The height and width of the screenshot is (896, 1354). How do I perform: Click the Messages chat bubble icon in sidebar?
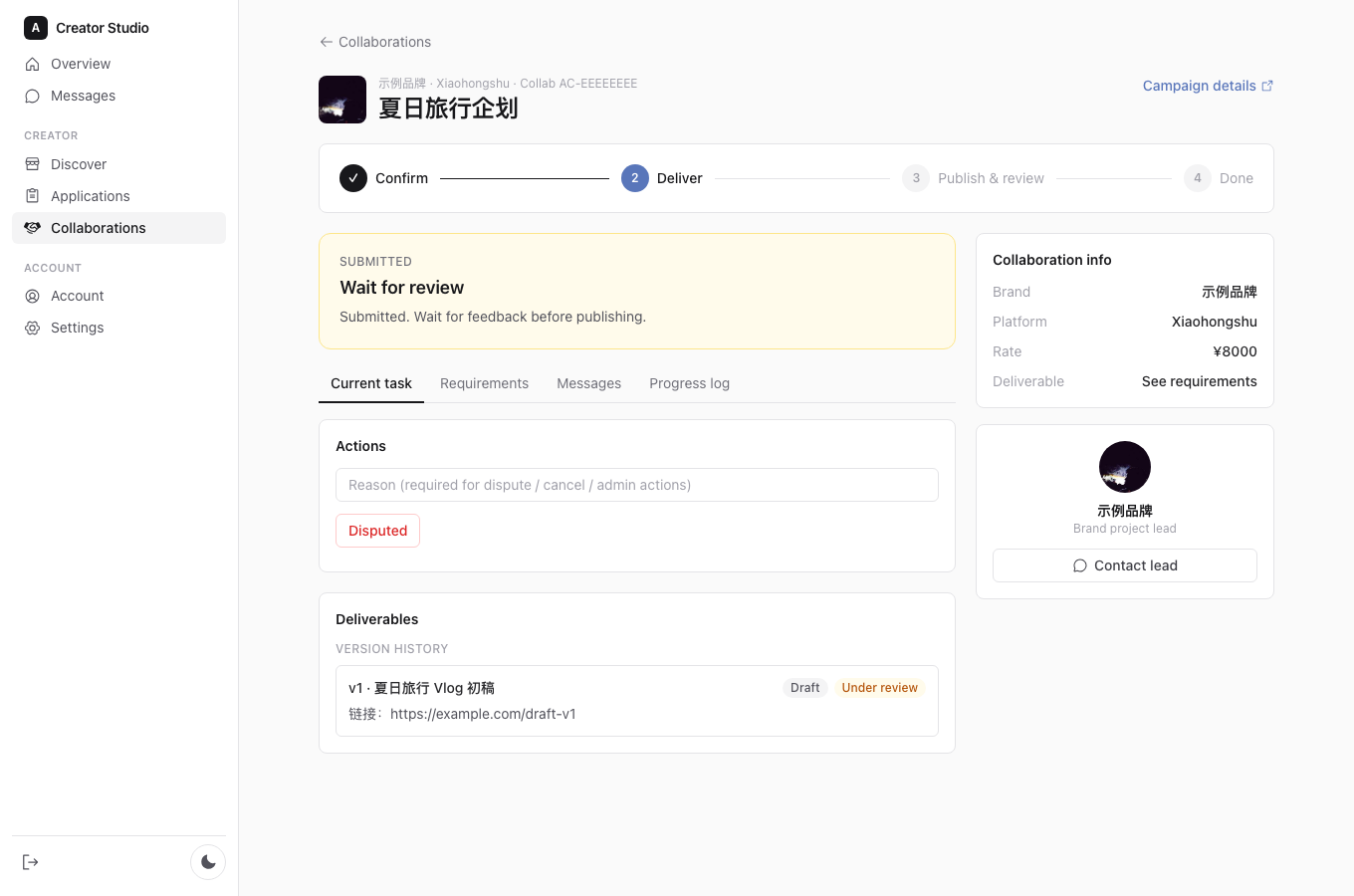point(32,96)
